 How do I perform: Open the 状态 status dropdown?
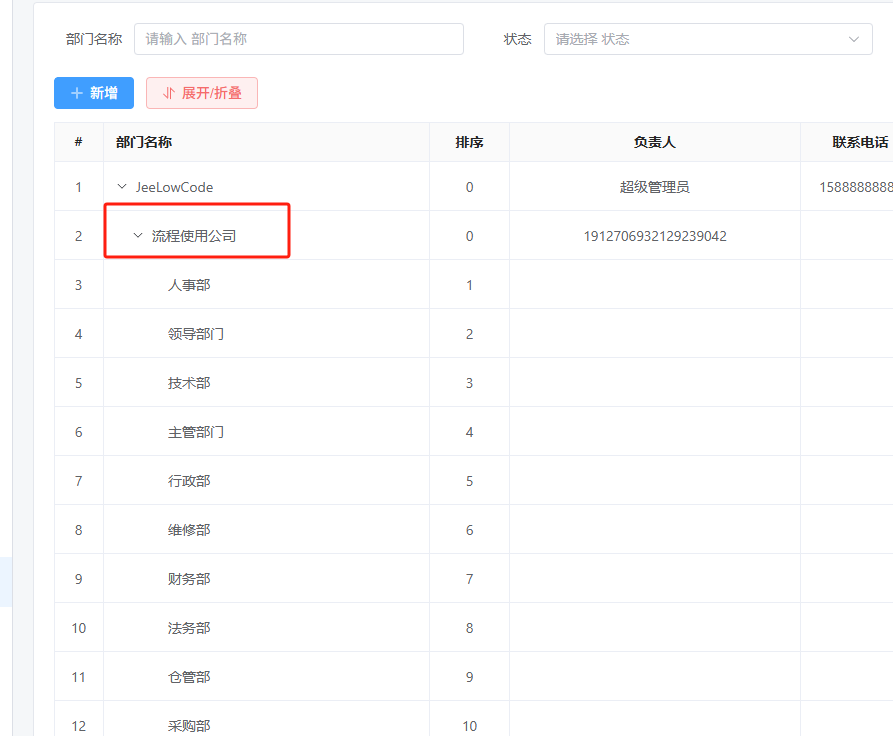pyautogui.click(x=696, y=39)
